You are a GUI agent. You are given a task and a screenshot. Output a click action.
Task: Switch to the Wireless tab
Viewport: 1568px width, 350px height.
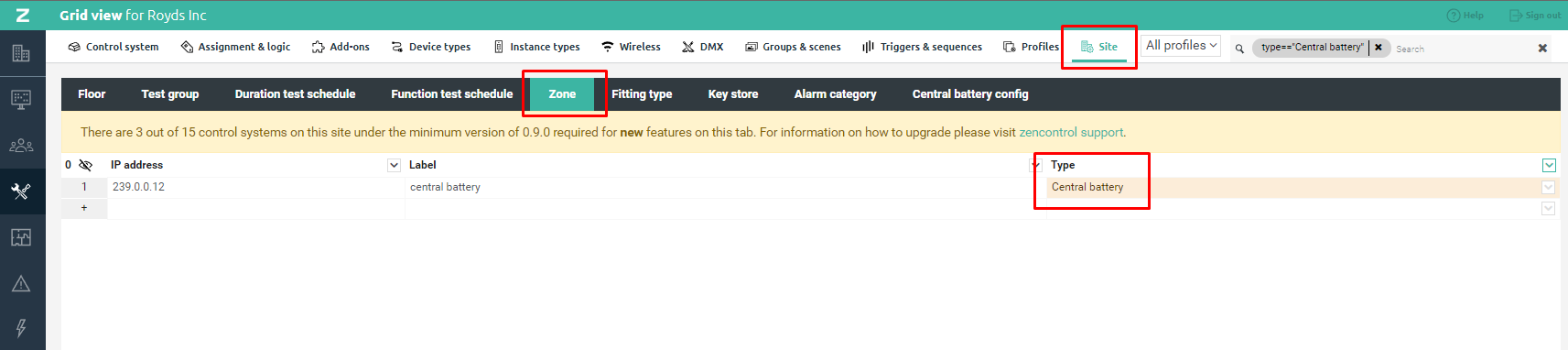(x=631, y=47)
